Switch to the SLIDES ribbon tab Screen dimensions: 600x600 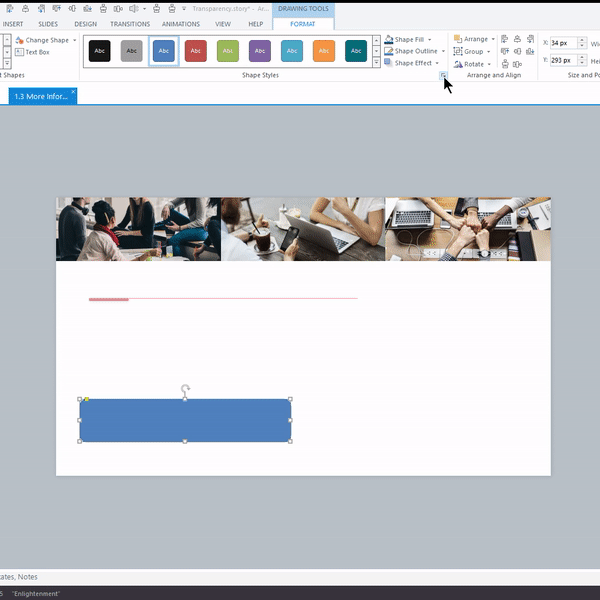pos(48,24)
